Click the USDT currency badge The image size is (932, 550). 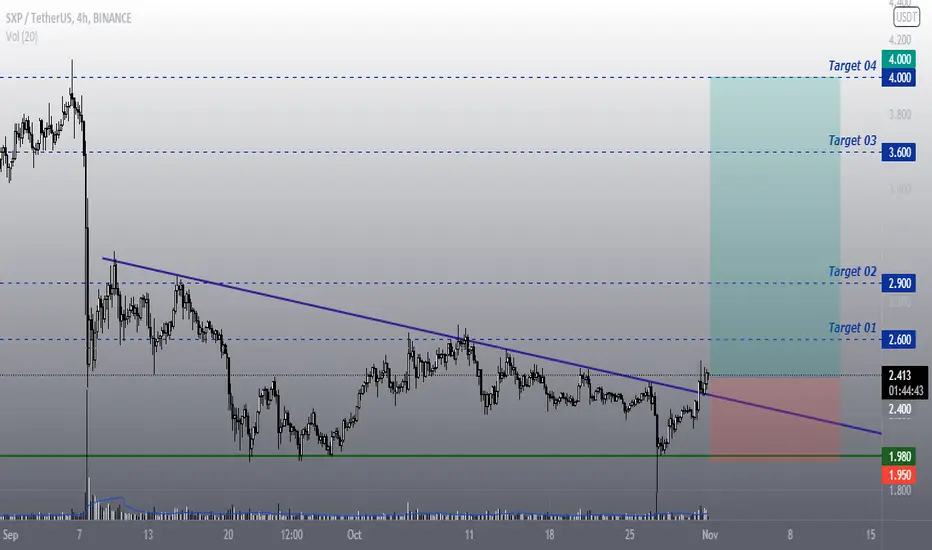pyautogui.click(x=906, y=17)
